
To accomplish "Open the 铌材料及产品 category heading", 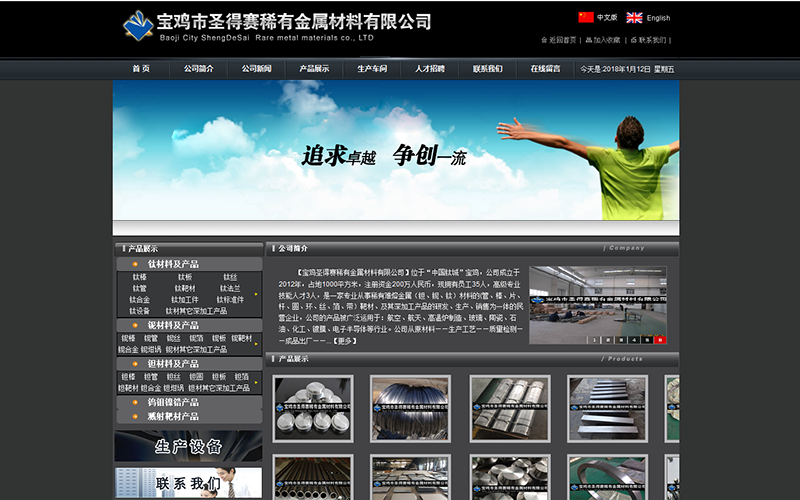I will pyautogui.click(x=173, y=326).
